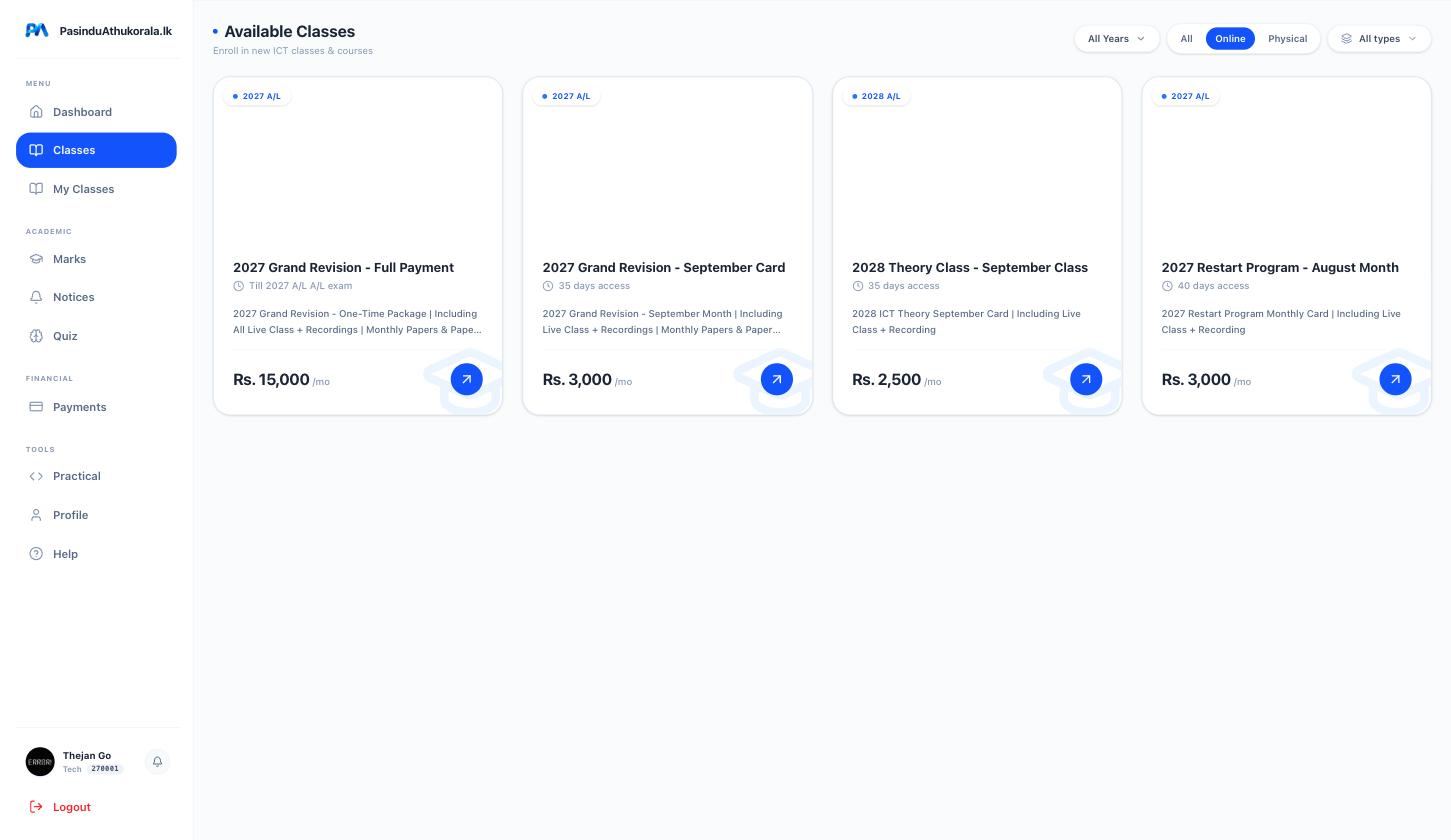Click the Thejan Go profile avatar
This screenshot has width=1451, height=840.
pos(40,762)
